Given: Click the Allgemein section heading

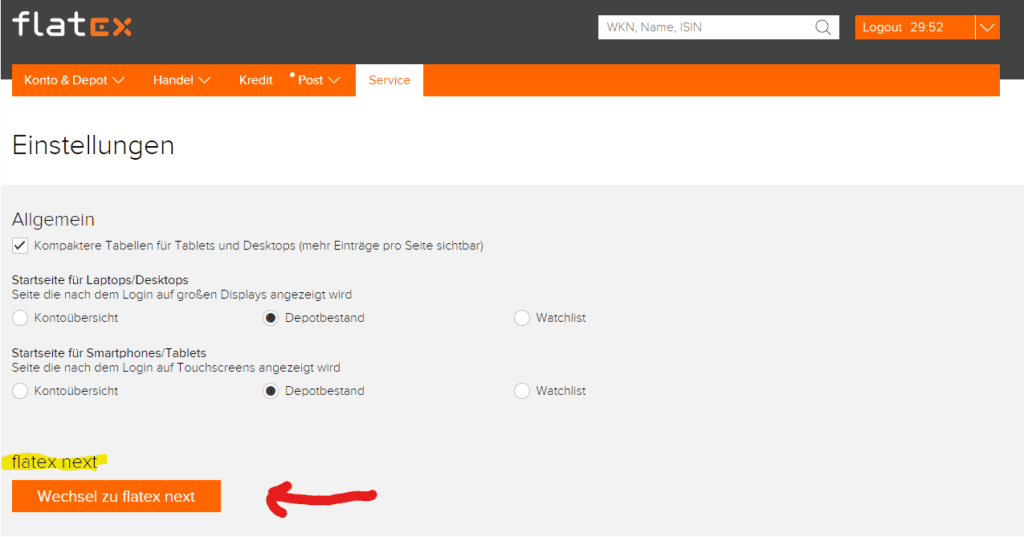Looking at the screenshot, I should (53, 220).
